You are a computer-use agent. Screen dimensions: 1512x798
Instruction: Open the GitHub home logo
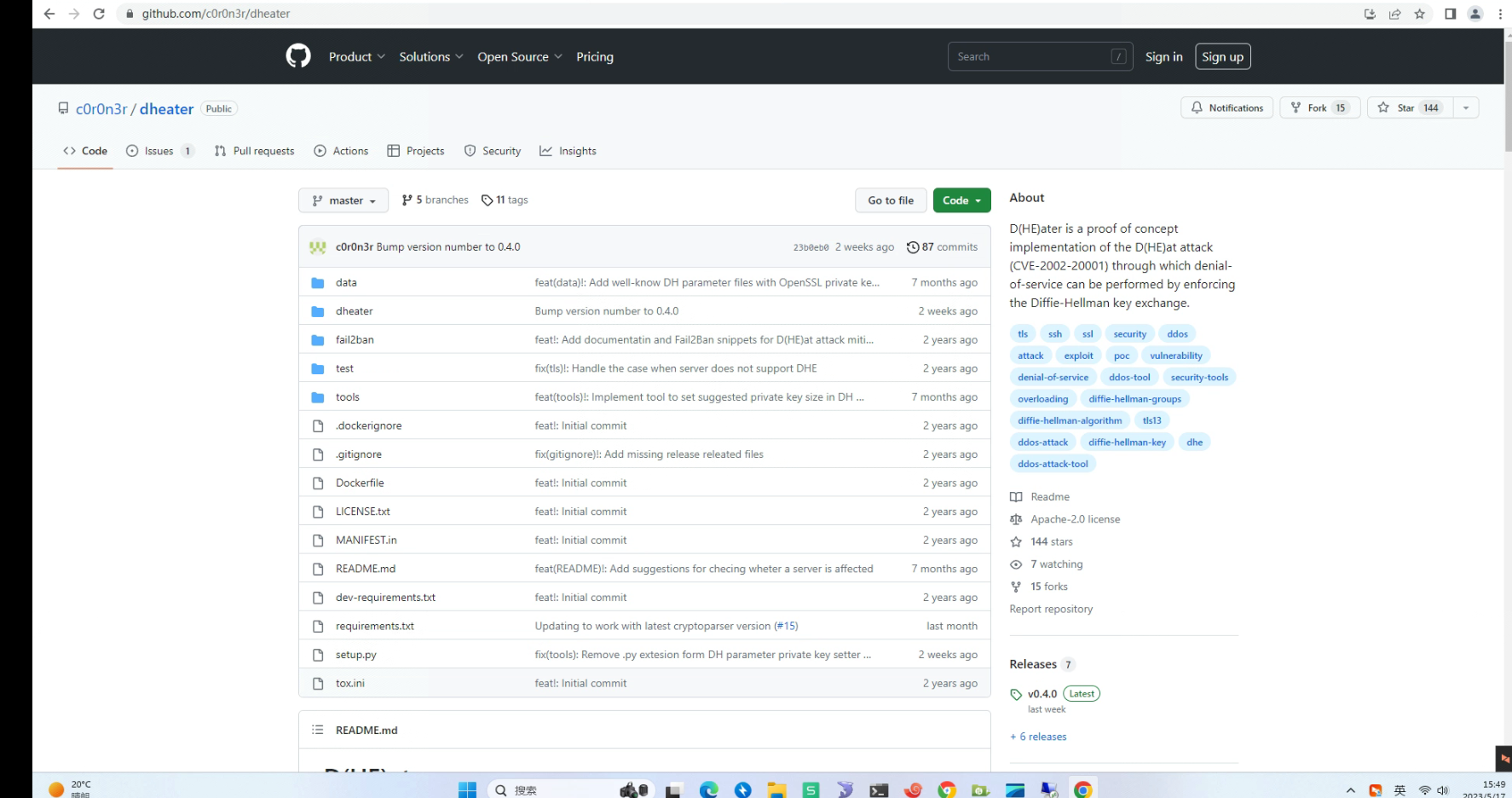coord(298,56)
